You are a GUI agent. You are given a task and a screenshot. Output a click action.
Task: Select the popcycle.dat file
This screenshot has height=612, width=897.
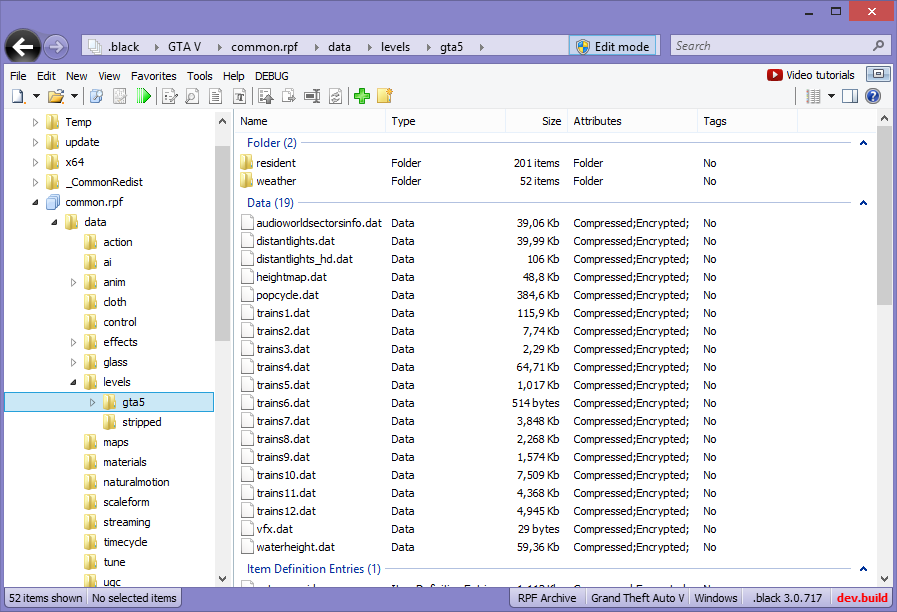(287, 295)
